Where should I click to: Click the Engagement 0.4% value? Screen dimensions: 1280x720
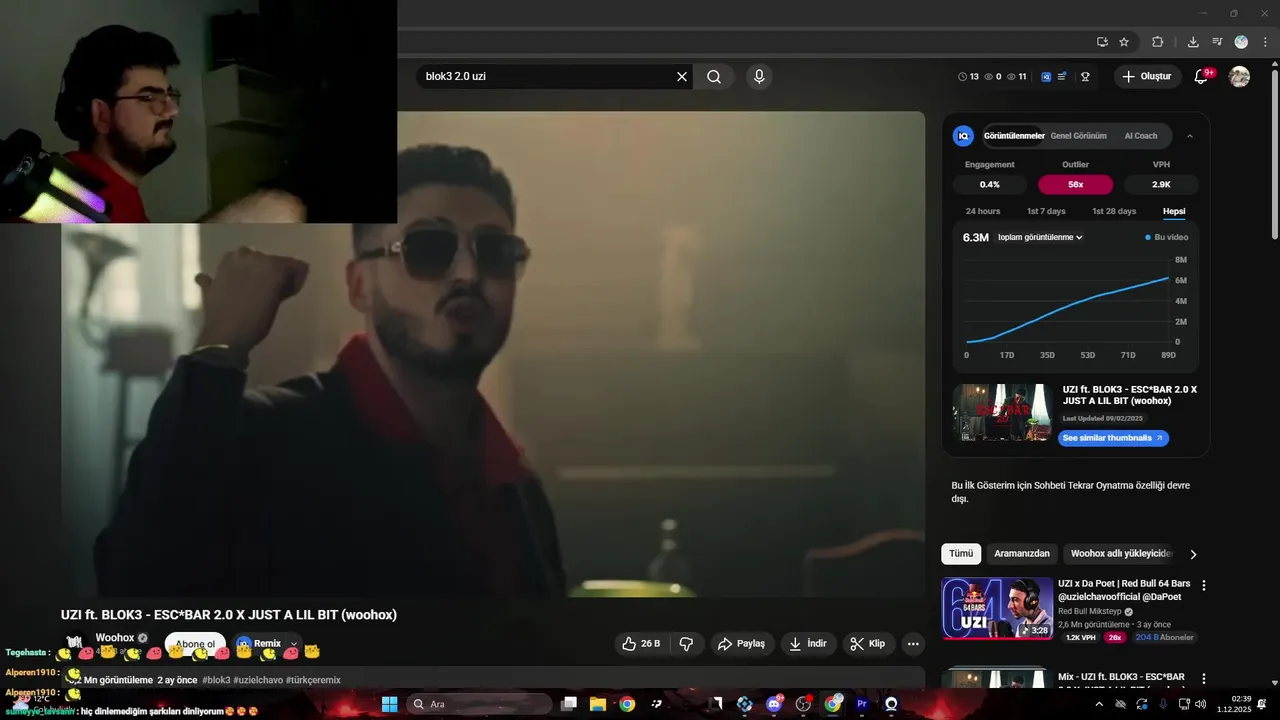(x=990, y=184)
